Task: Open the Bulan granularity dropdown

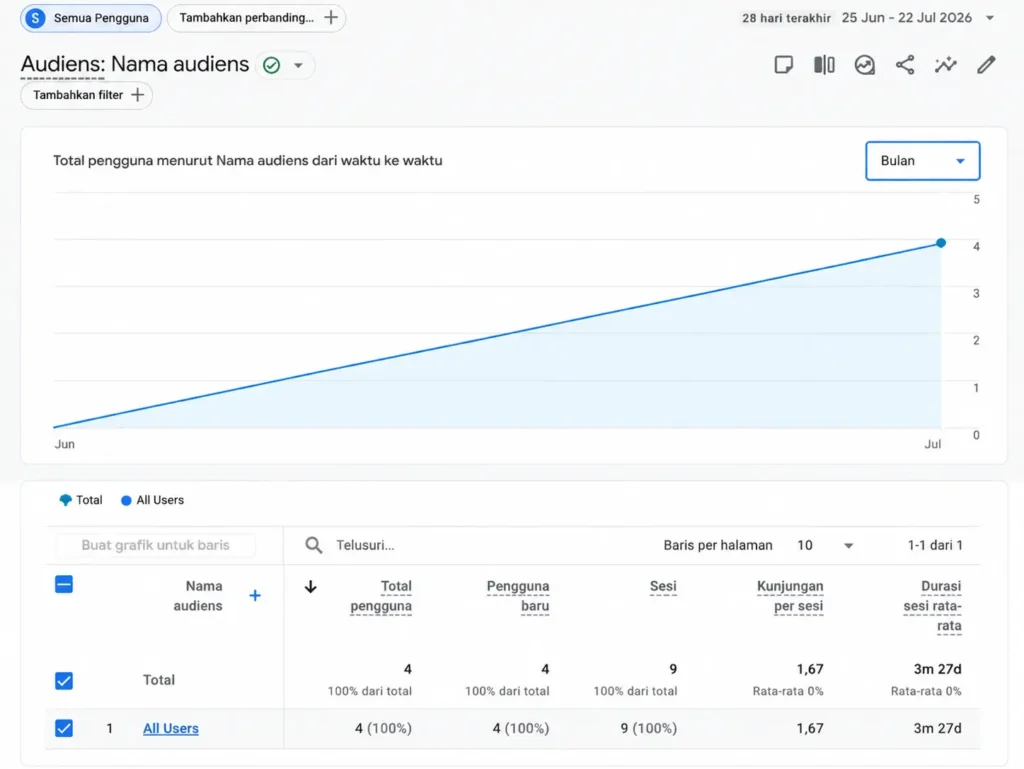Action: pyautogui.click(x=922, y=161)
